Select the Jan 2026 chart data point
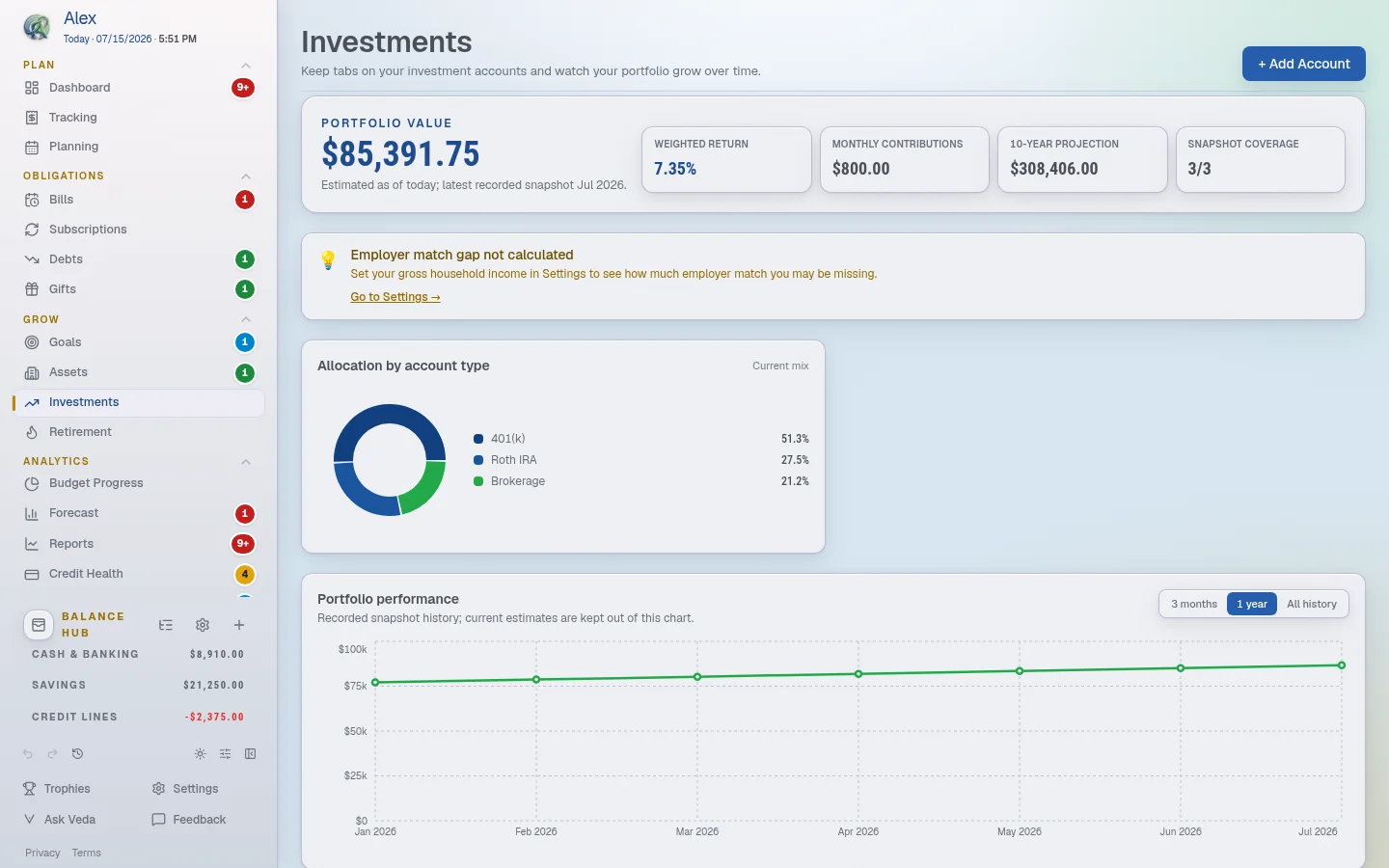Screen dimensions: 1389x868 point(375,683)
